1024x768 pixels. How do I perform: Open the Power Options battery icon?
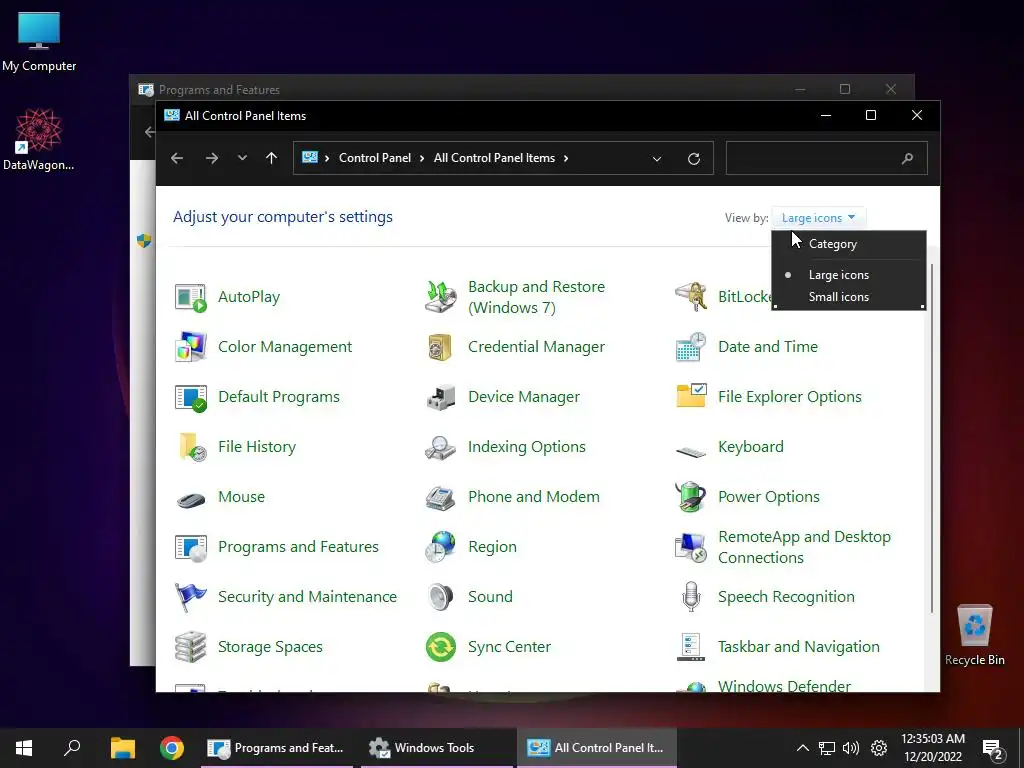691,497
